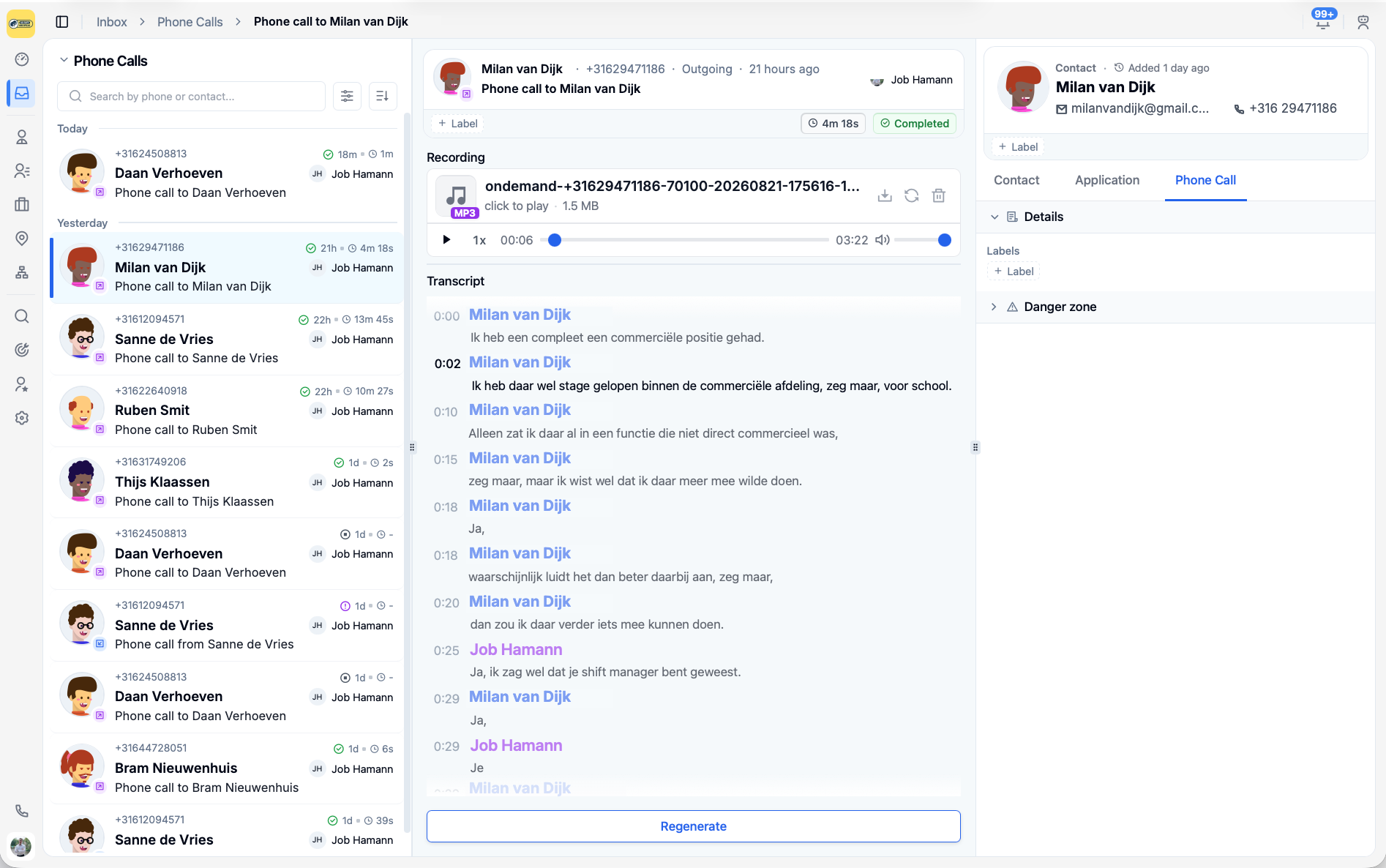Delete the recording with the trash icon
Viewport: 1386px width, 868px height.
point(939,195)
